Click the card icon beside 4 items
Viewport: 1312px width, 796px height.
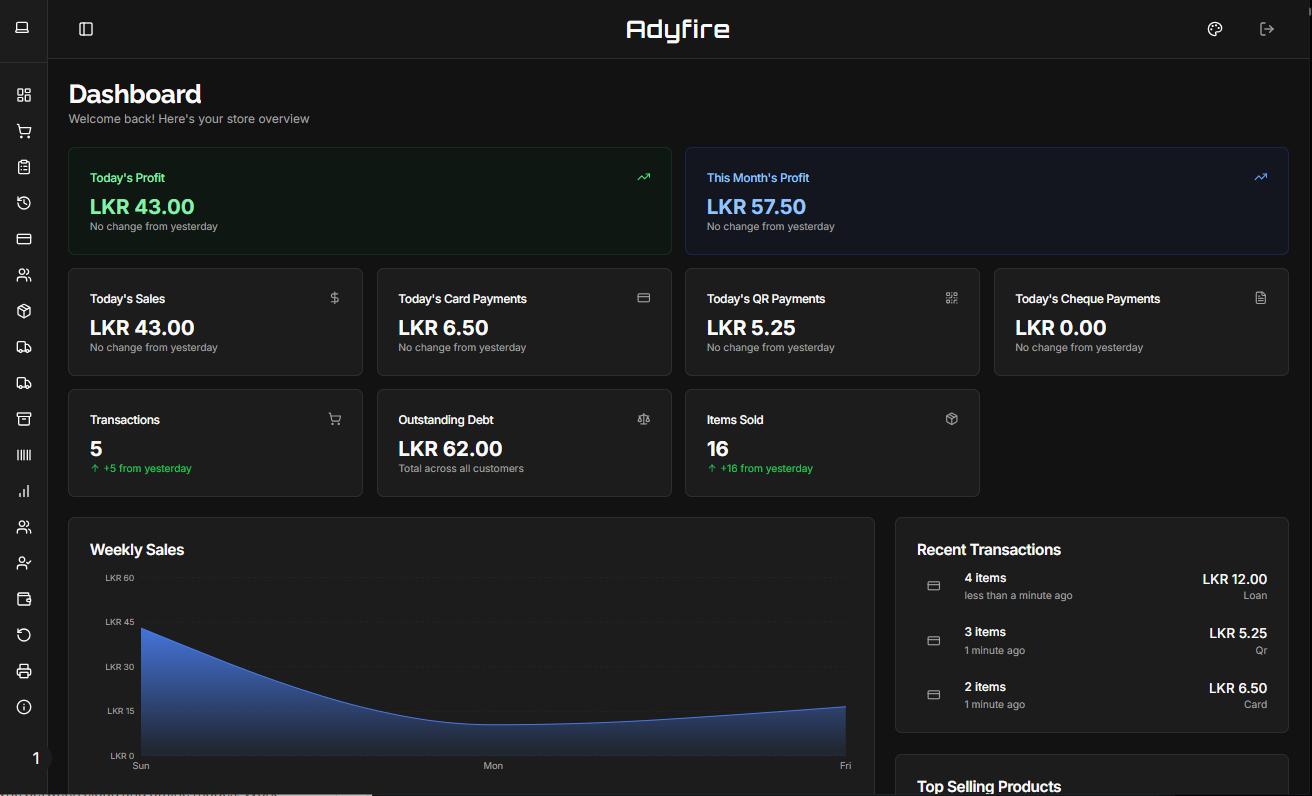point(934,586)
